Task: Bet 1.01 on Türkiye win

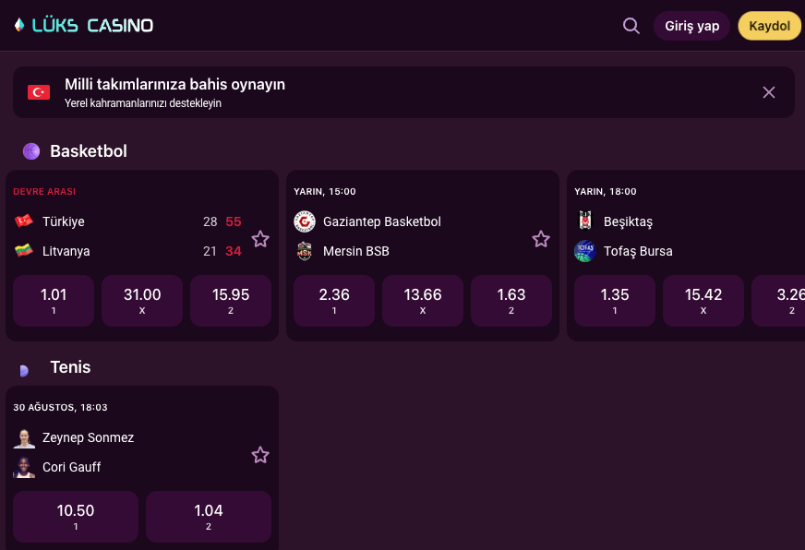Action: click(x=53, y=301)
